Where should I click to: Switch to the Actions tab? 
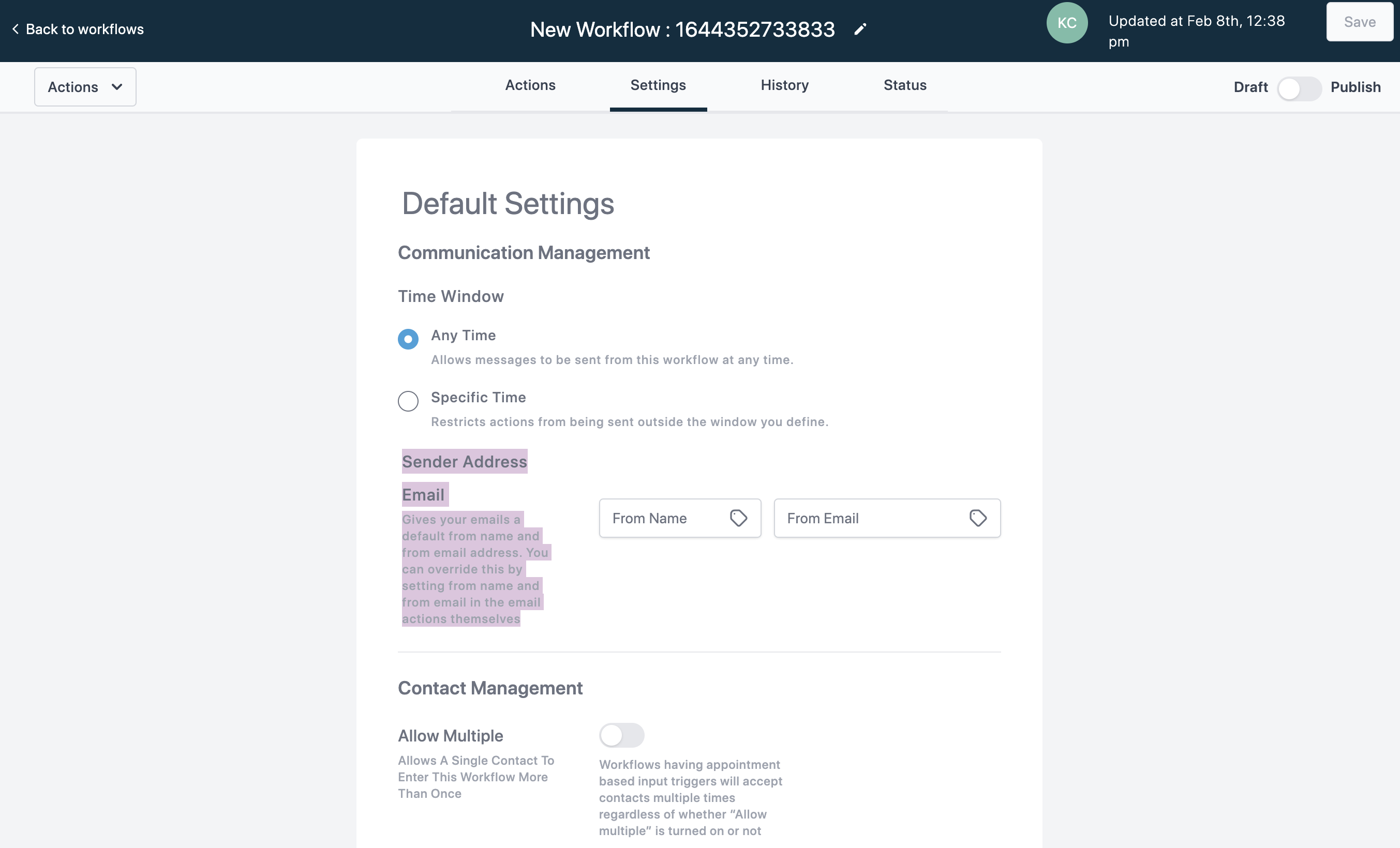(x=530, y=85)
